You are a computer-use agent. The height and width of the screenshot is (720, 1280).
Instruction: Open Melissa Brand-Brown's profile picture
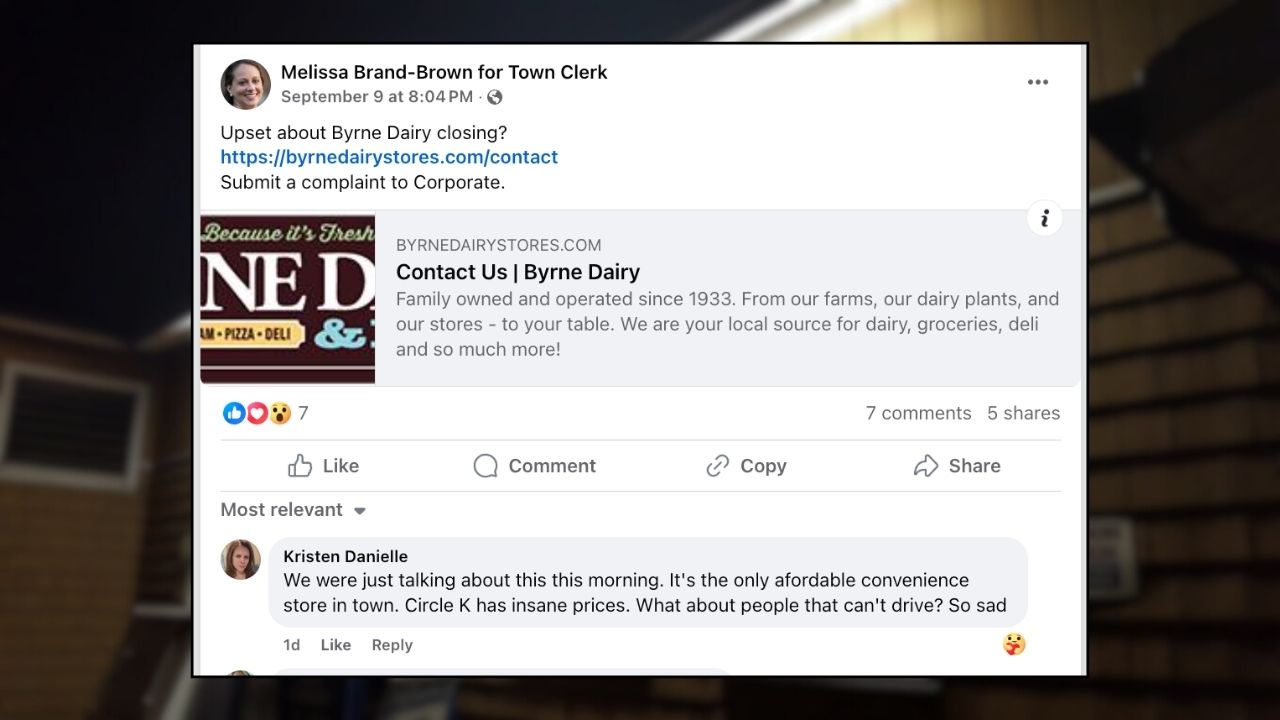click(x=245, y=84)
